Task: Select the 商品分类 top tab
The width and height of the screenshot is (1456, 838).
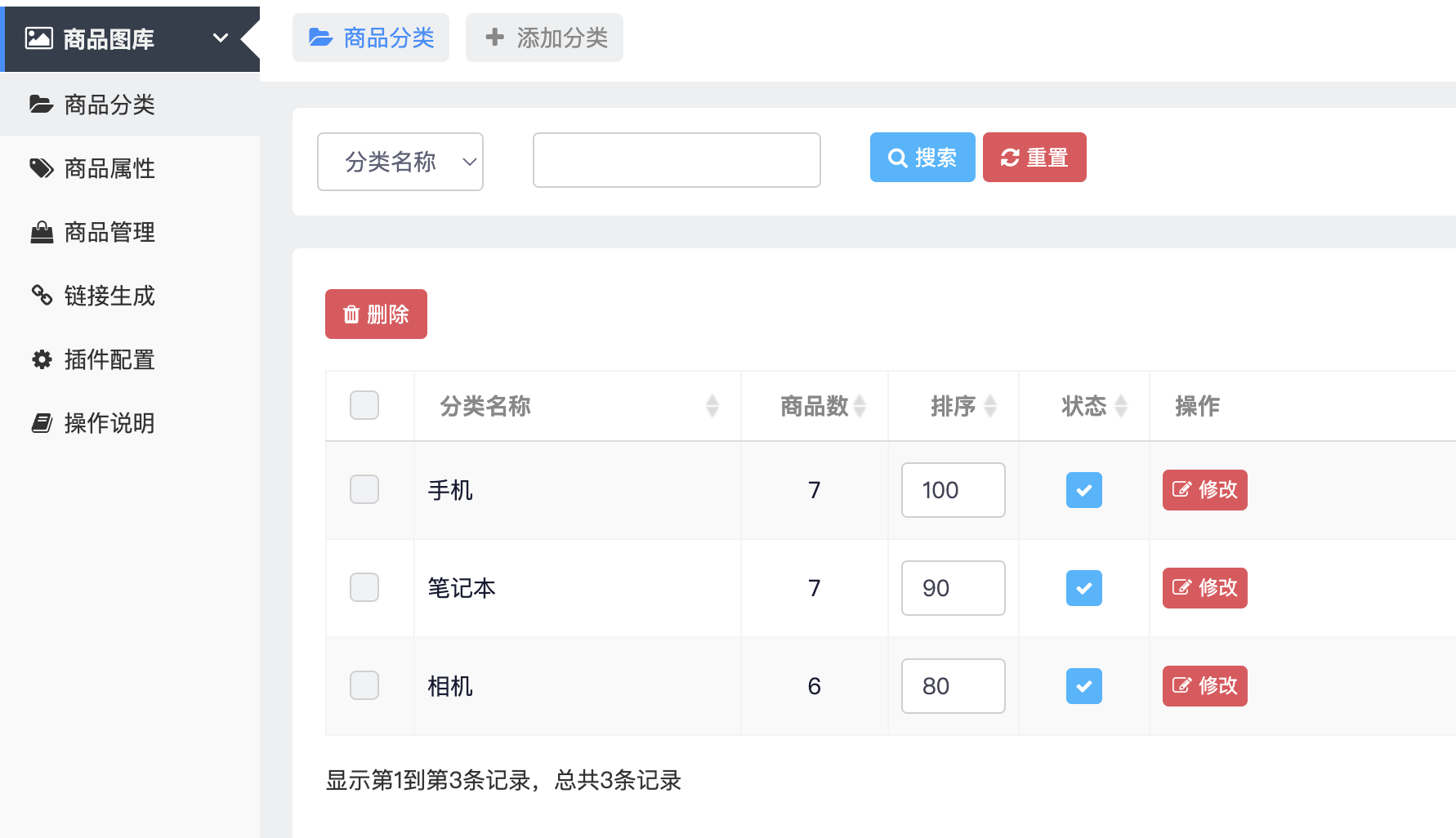Action: click(x=371, y=38)
